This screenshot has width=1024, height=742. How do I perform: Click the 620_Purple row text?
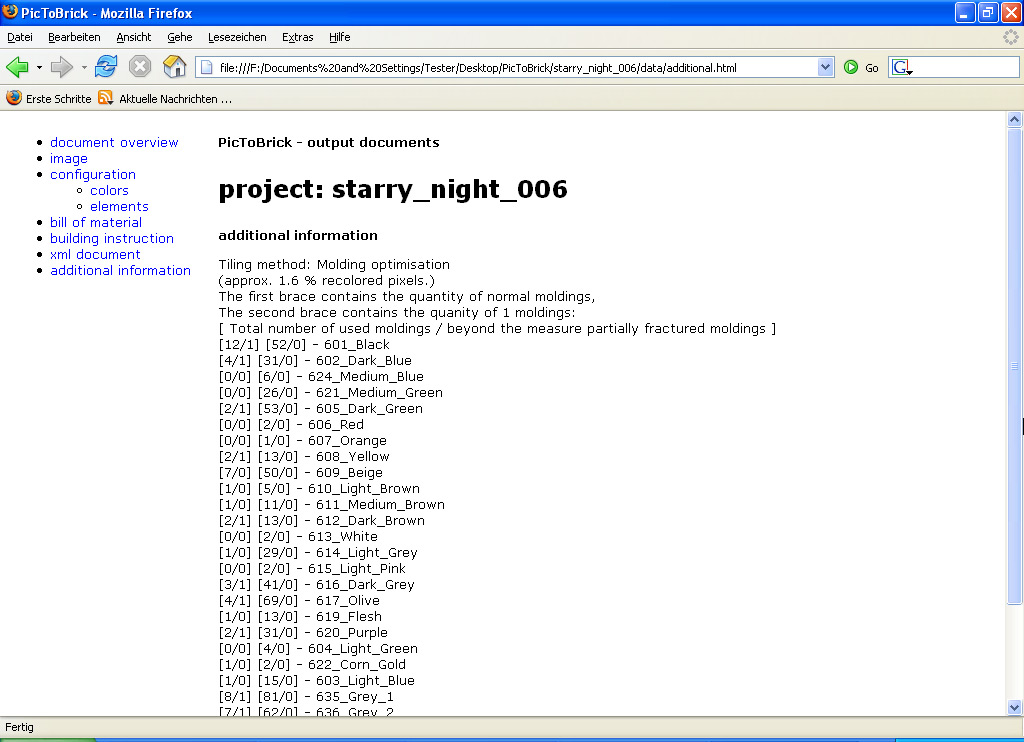click(303, 633)
